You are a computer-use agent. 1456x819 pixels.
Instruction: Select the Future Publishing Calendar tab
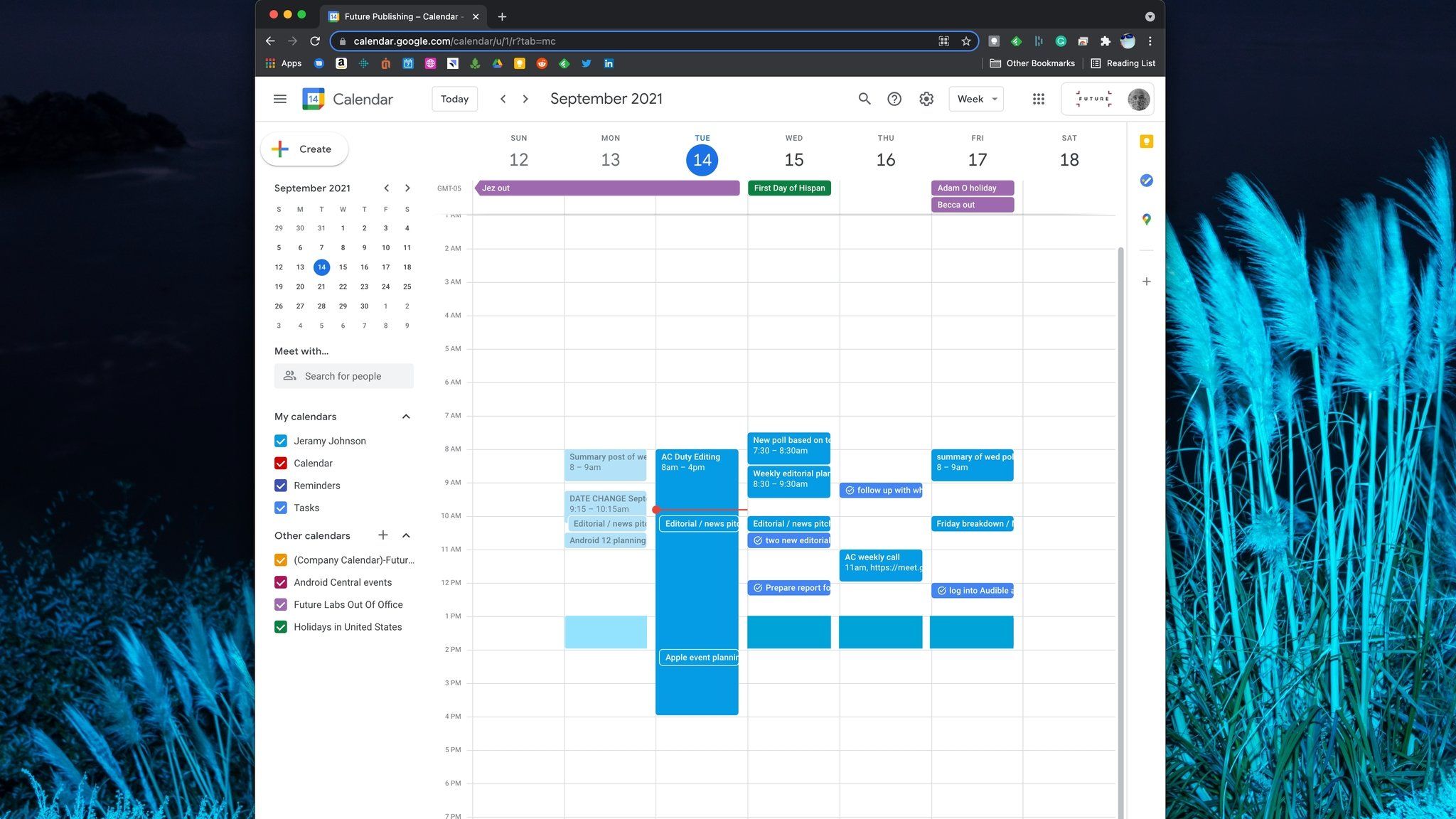pos(404,16)
